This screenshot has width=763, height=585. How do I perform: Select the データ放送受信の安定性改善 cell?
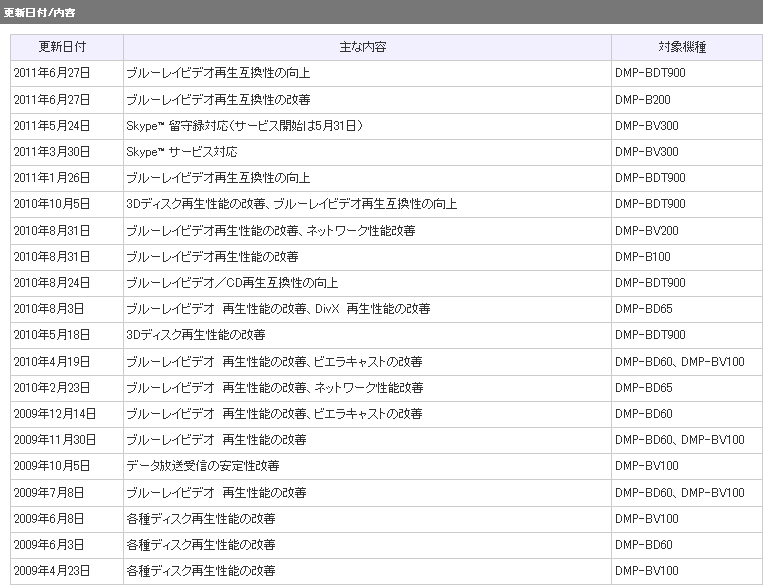point(367,466)
